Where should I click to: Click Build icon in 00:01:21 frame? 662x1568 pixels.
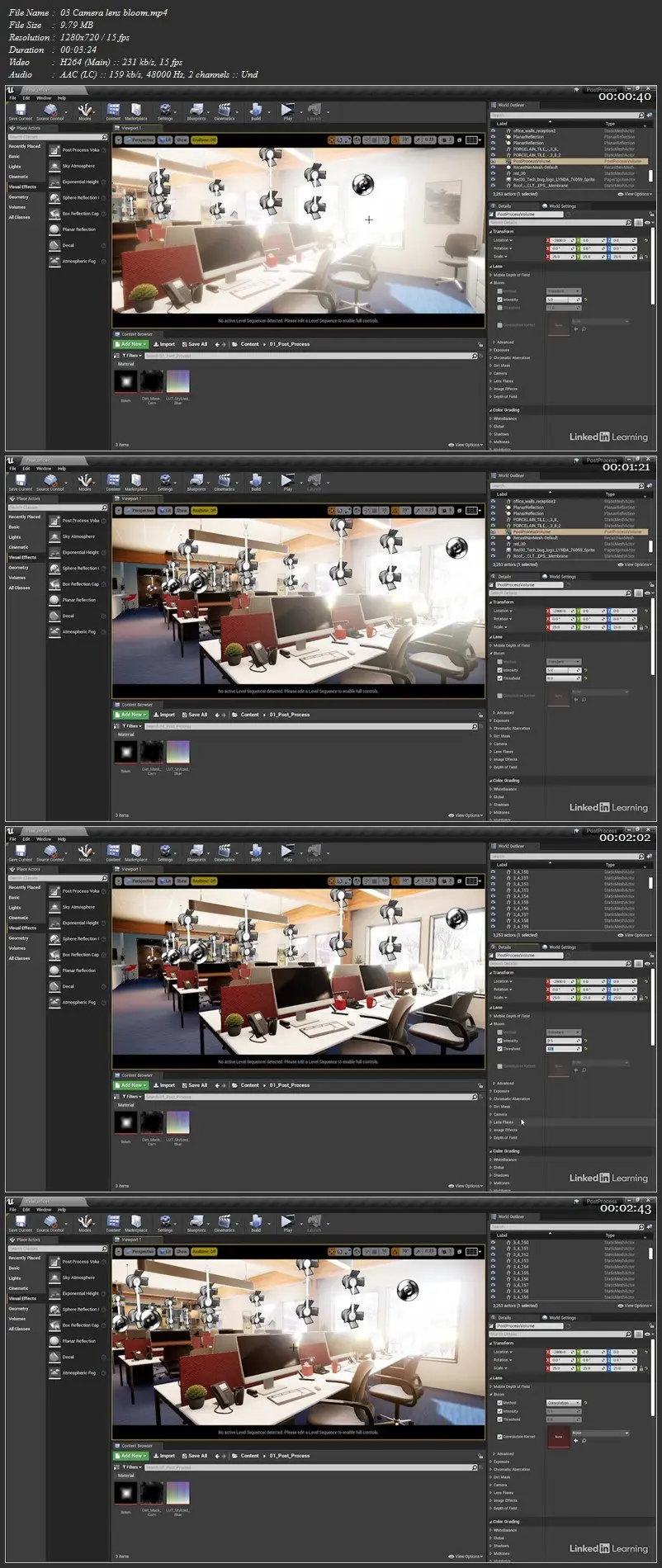click(x=256, y=481)
